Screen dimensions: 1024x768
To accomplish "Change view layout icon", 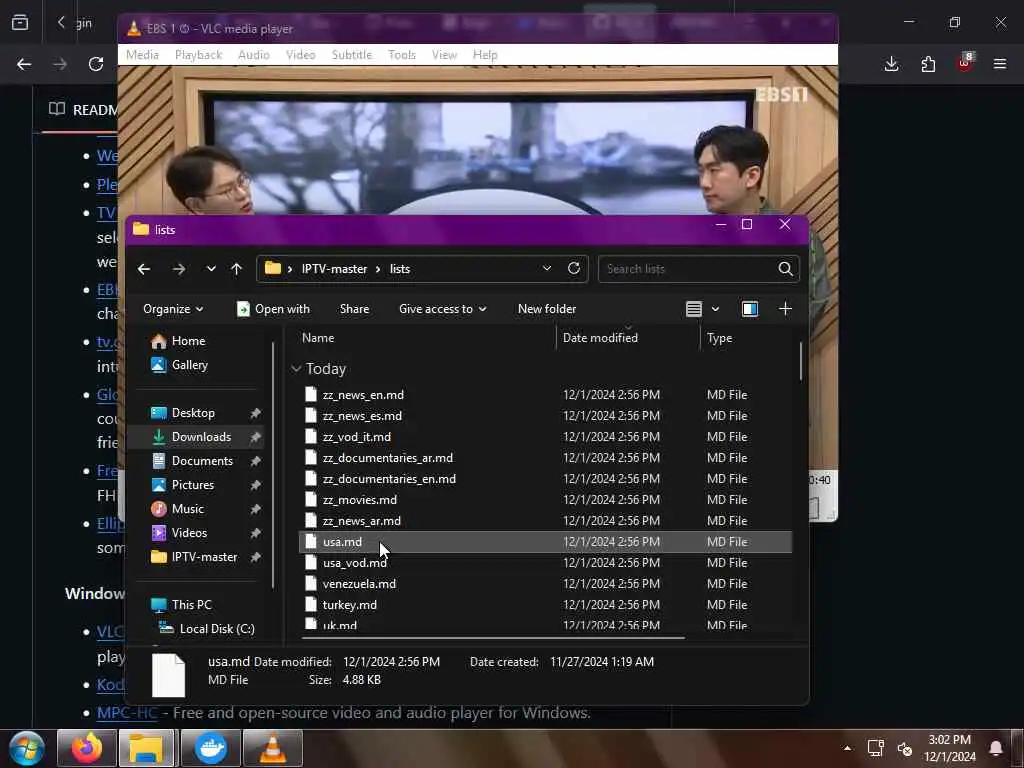I will [x=694, y=309].
